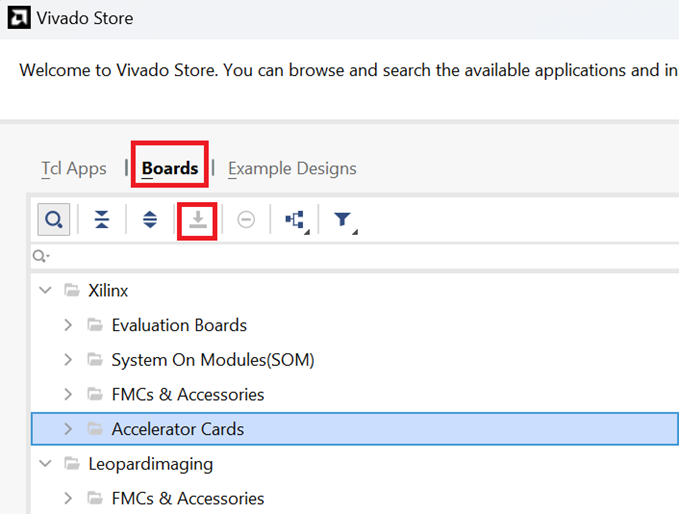Toggle the search tool in the toolbar
This screenshot has height=514, width=679.
(x=54, y=220)
